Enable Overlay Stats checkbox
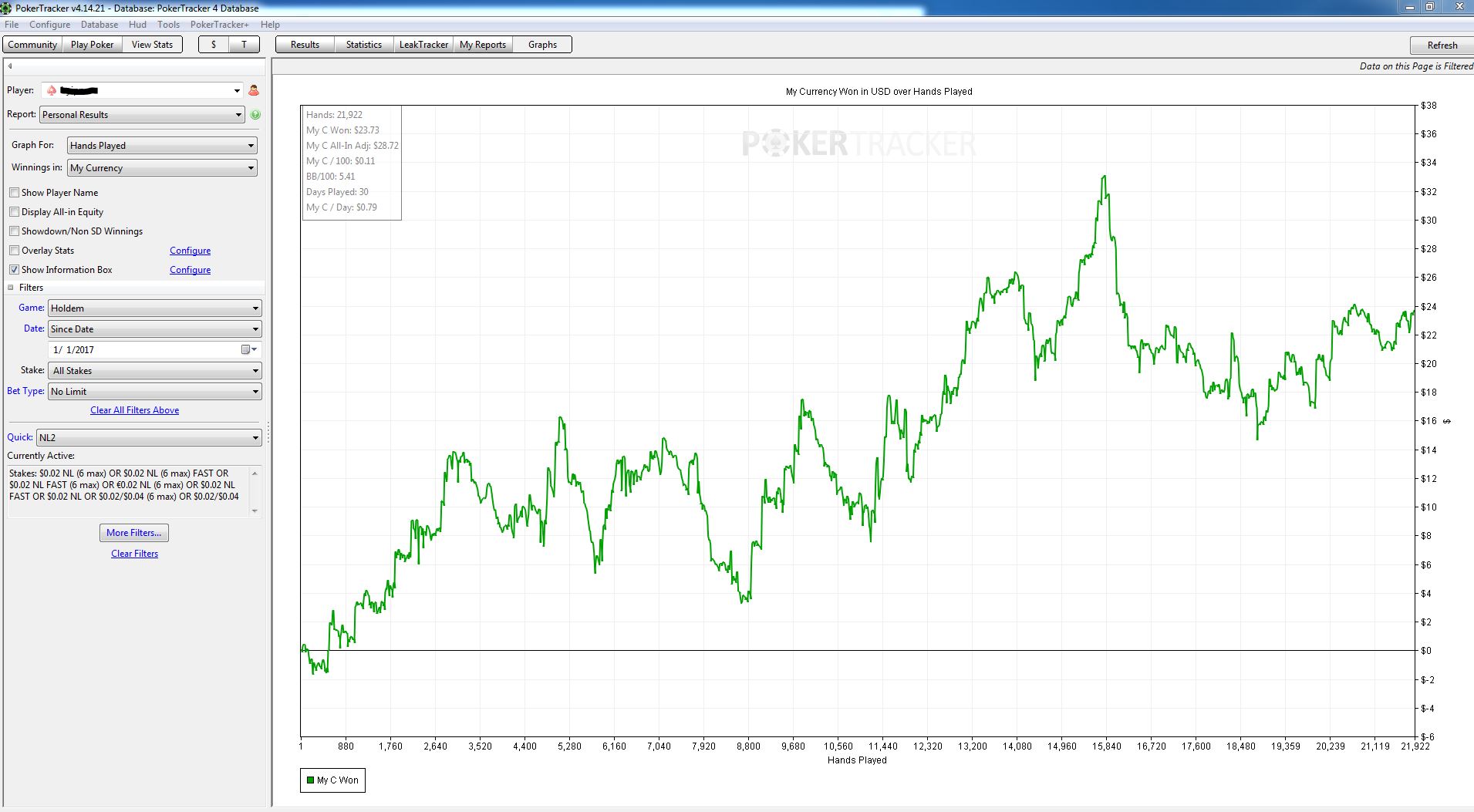 (14, 250)
